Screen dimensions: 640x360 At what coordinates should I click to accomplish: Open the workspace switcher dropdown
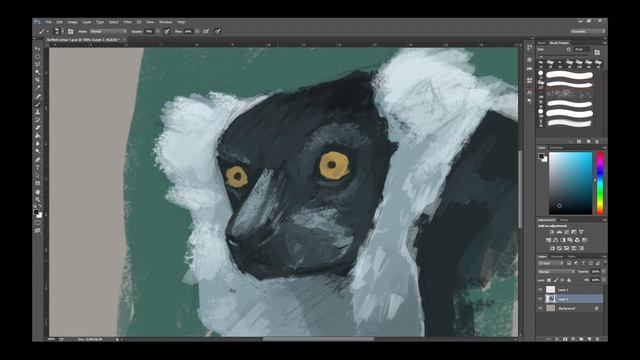click(587, 31)
